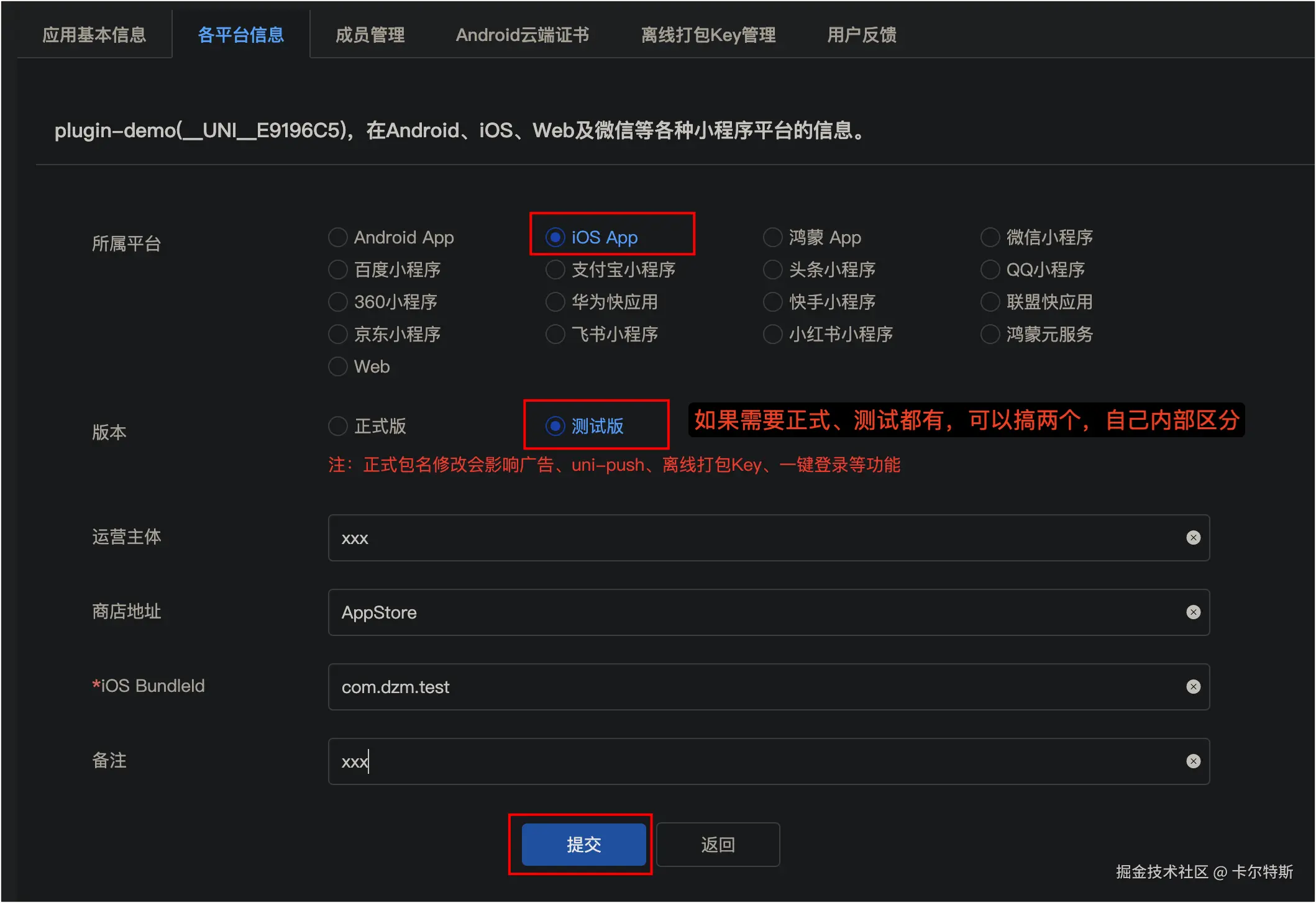Clear the 备注 field with its X icon
The height and width of the screenshot is (903, 1316).
click(1193, 761)
